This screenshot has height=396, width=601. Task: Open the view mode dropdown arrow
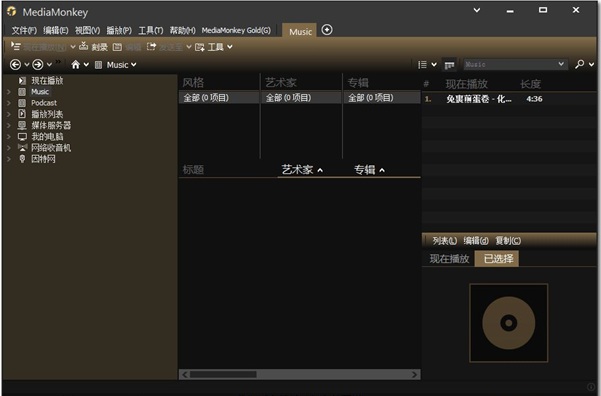pyautogui.click(x=434, y=64)
